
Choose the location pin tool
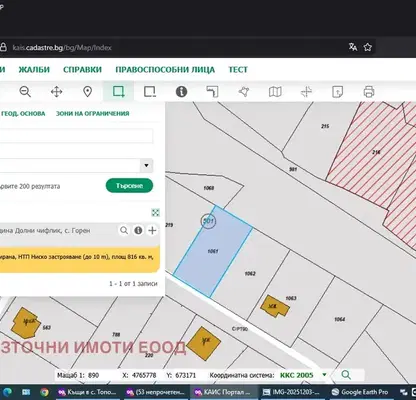[x=87, y=91]
